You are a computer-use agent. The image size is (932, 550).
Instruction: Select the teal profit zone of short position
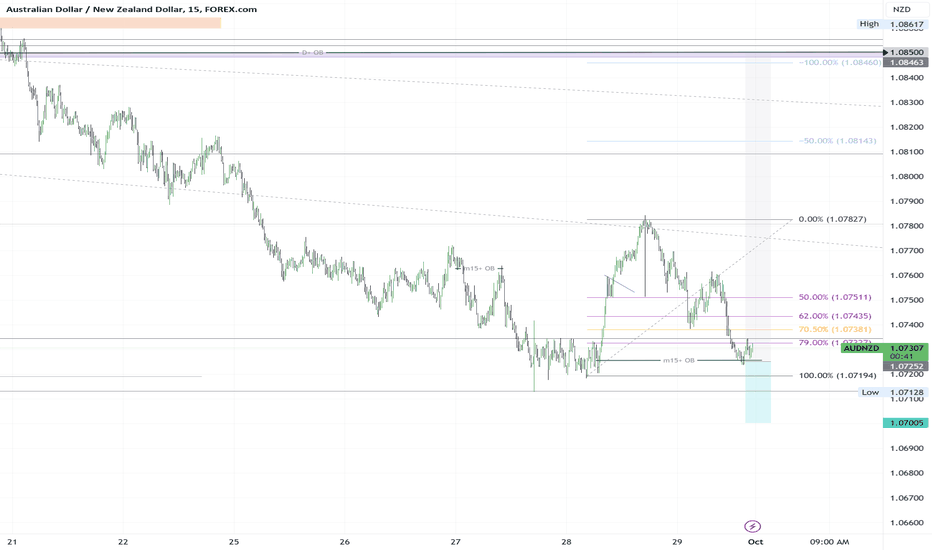758,392
